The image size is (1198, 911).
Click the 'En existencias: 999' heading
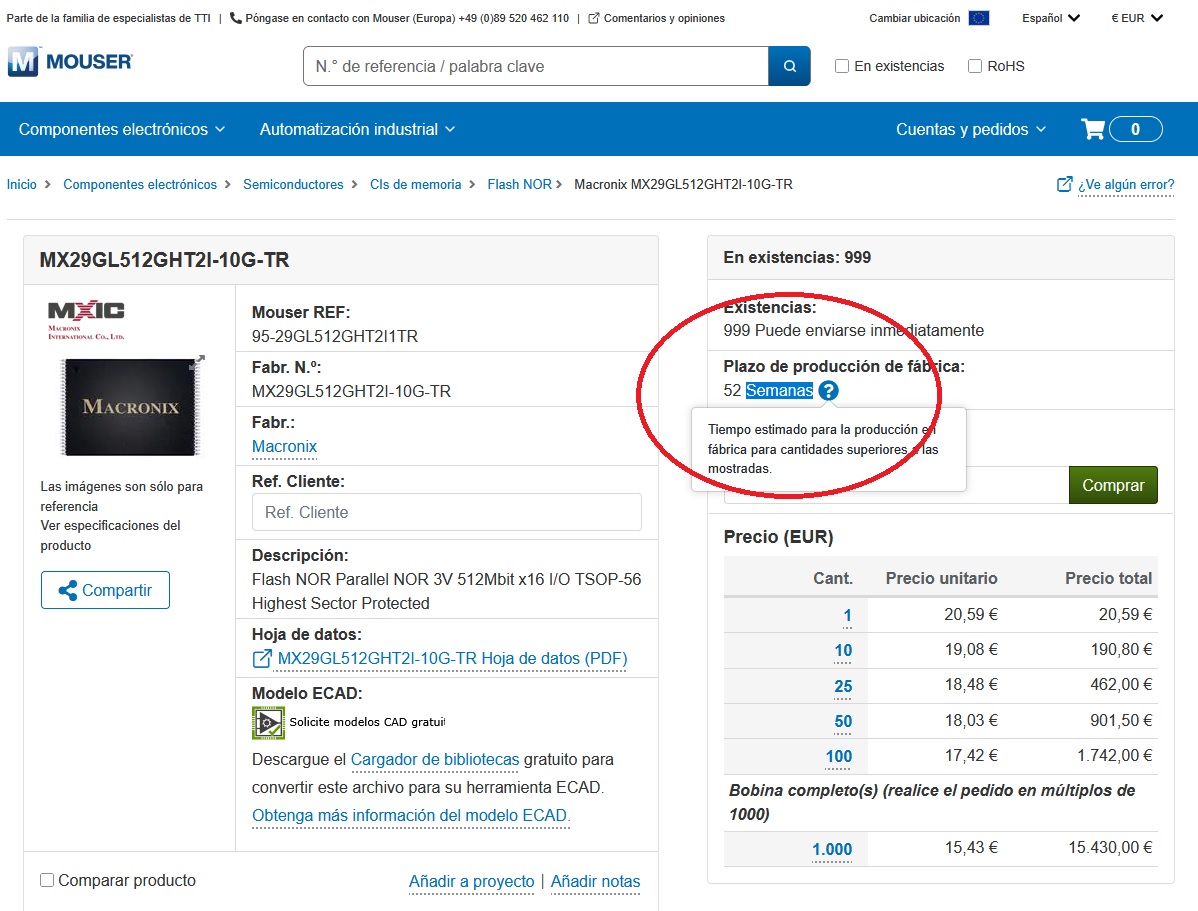click(797, 258)
